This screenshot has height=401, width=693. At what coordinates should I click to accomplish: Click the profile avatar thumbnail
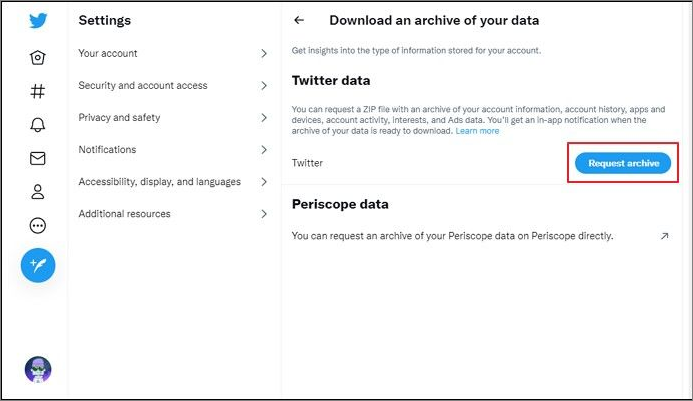[38, 369]
